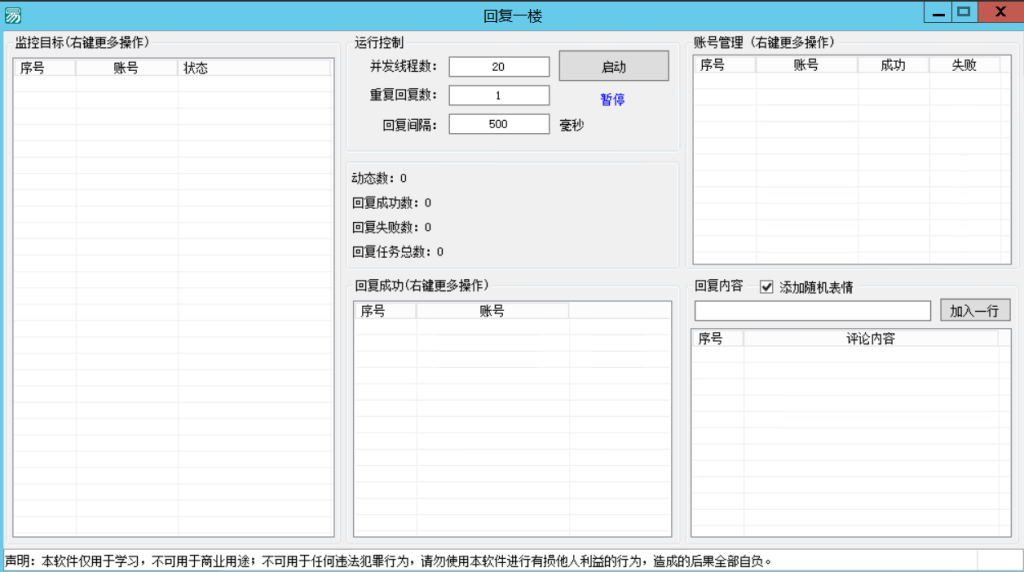Click the 重复回复数 input field
The image size is (1024, 572).
(x=499, y=96)
